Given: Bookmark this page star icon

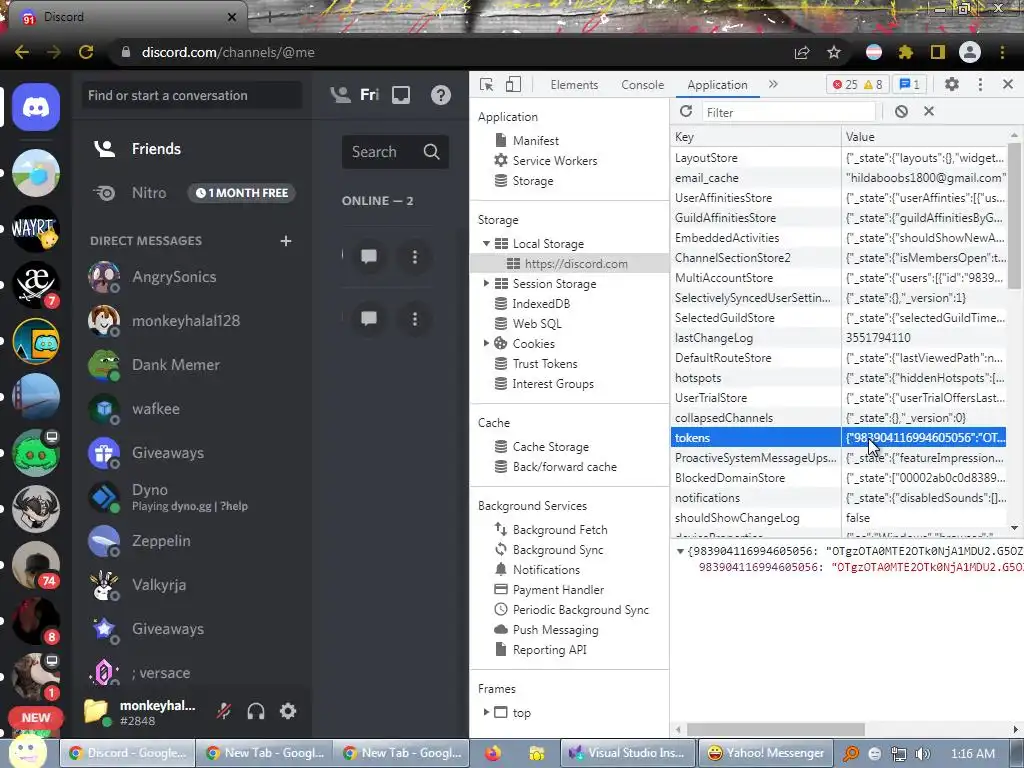Looking at the screenshot, I should pyautogui.click(x=833, y=52).
